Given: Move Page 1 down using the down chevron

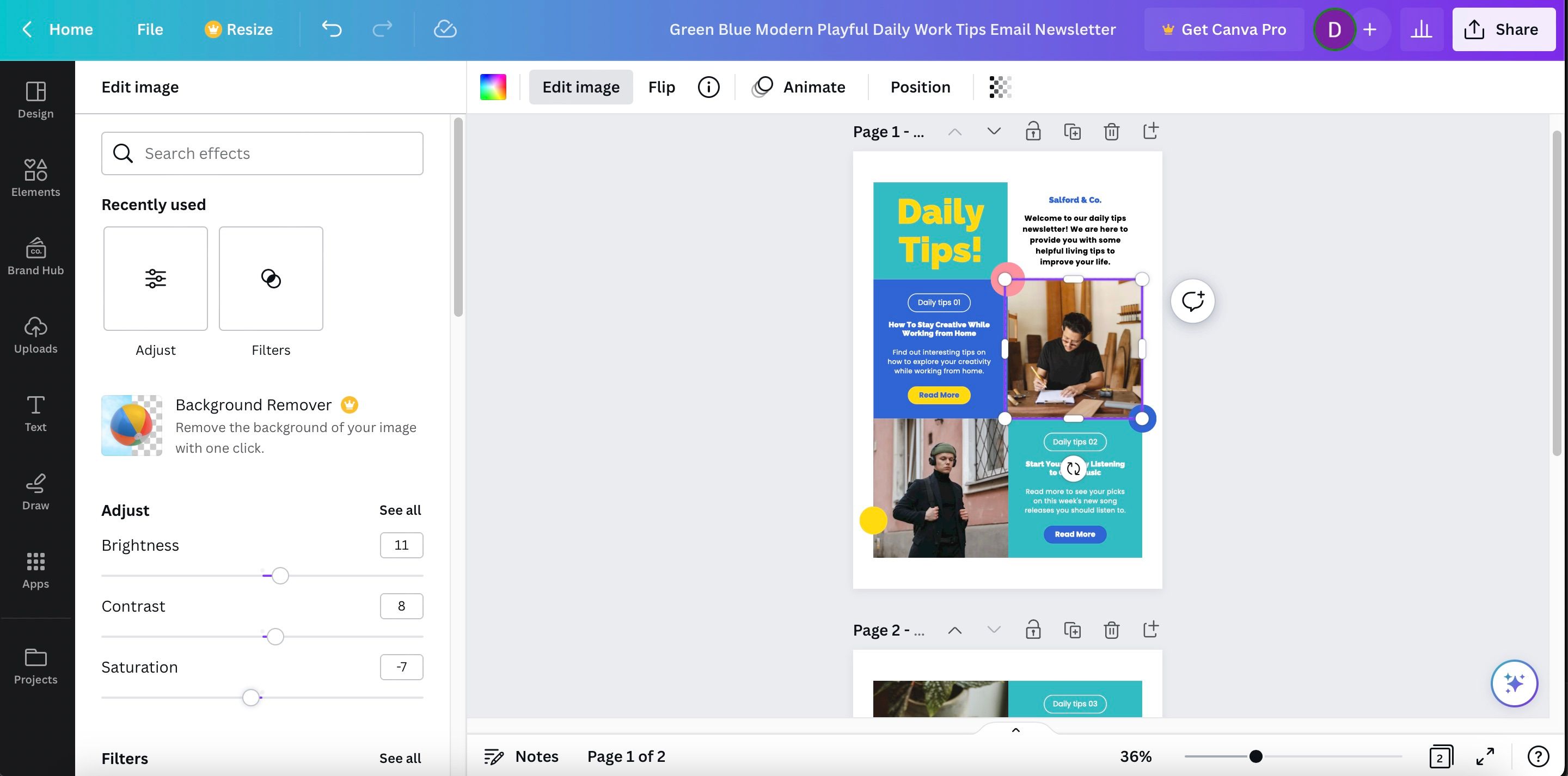Looking at the screenshot, I should [993, 131].
